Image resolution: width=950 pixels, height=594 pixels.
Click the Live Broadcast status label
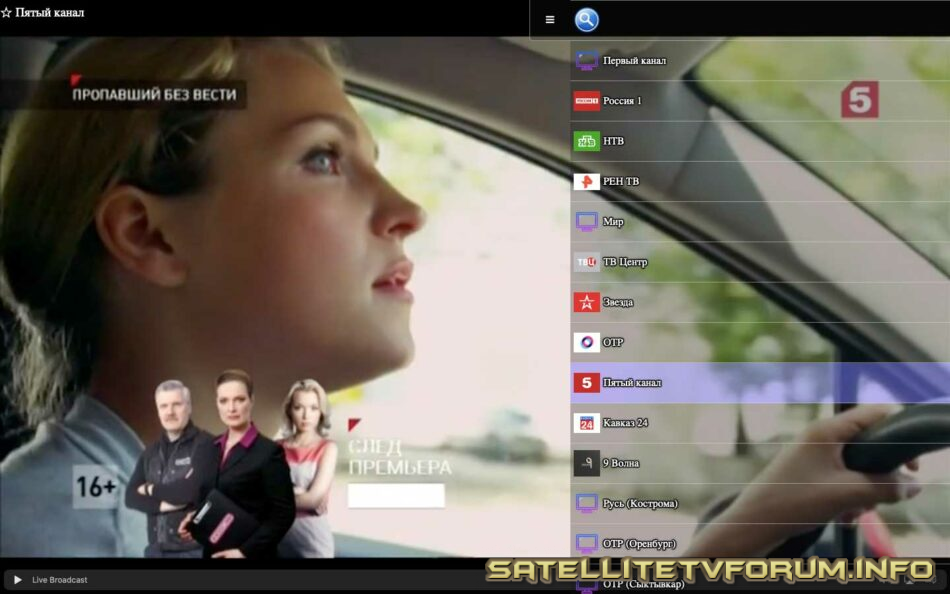tap(59, 580)
